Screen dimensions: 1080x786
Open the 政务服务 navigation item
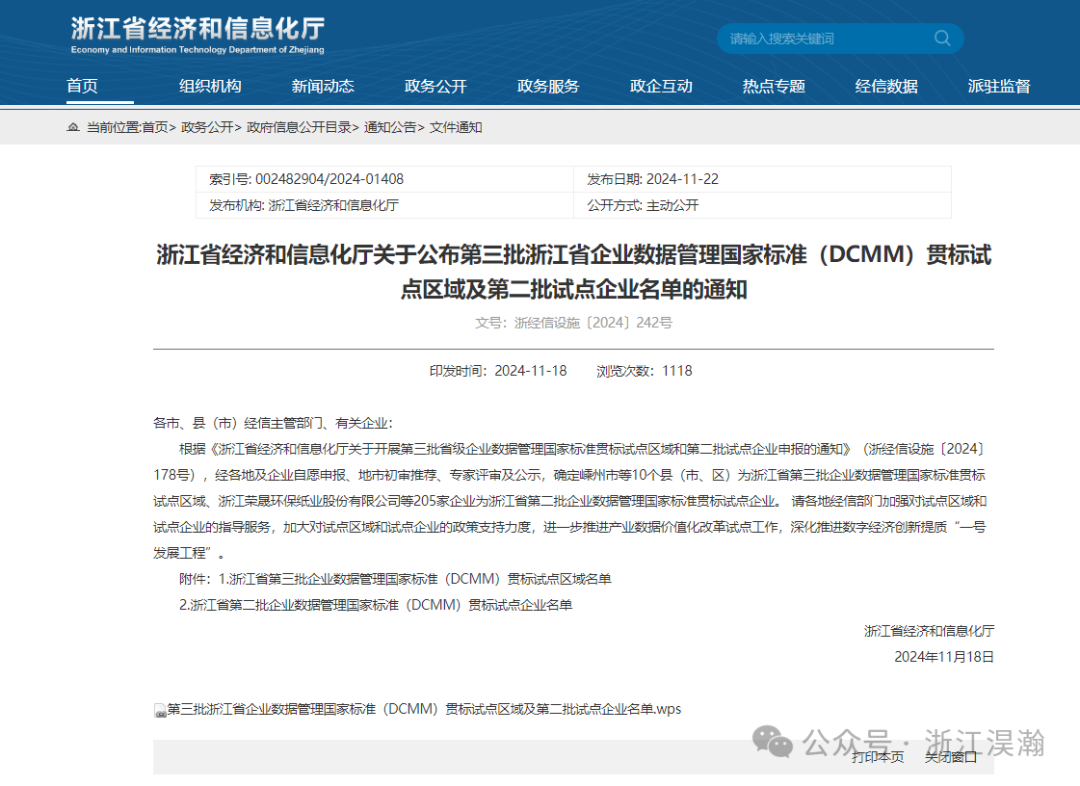pos(548,86)
